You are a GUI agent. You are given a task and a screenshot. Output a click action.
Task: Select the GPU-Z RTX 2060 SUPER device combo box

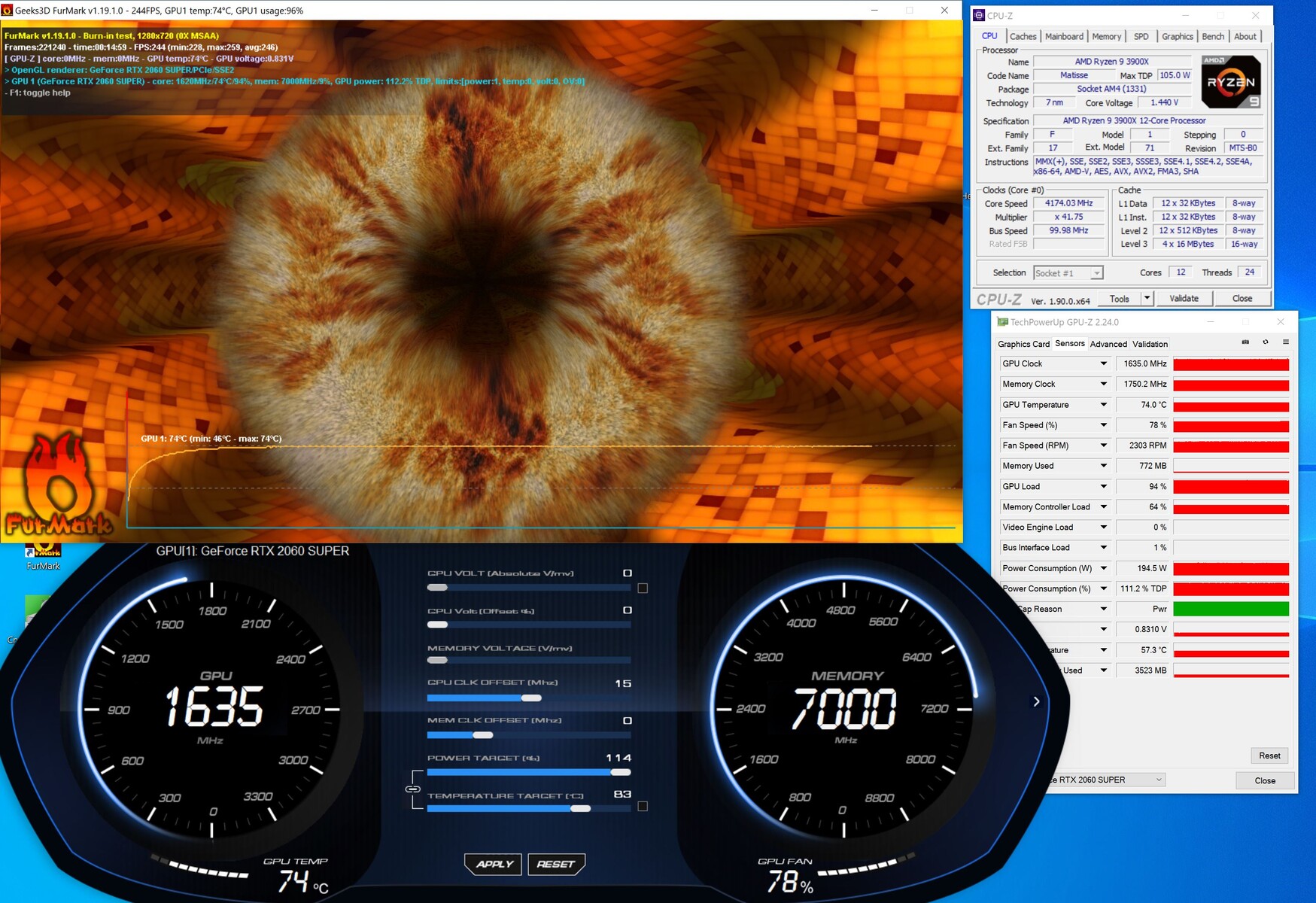coord(1106,780)
